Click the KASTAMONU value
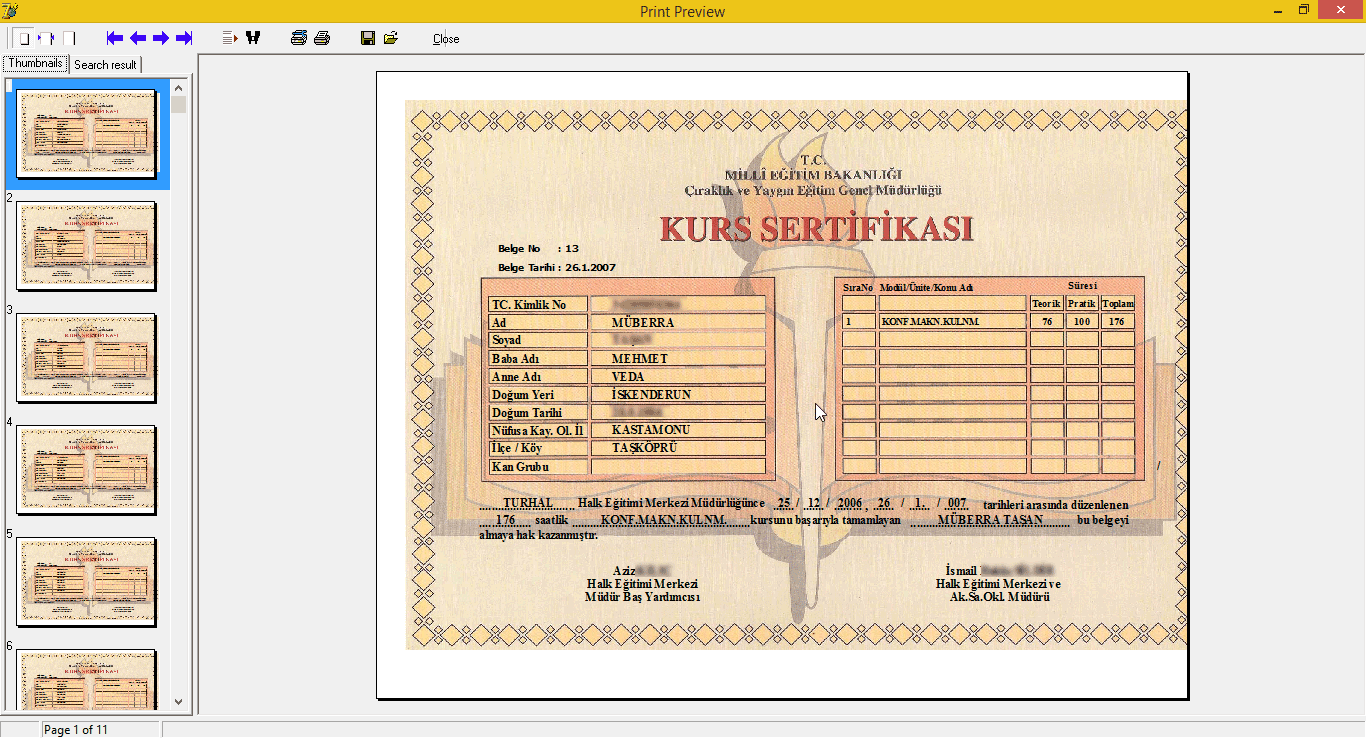The height and width of the screenshot is (738, 1366). coord(651,430)
